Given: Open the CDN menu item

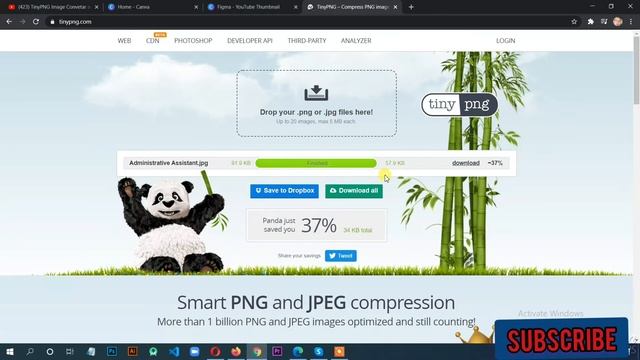Looking at the screenshot, I should [x=153, y=41].
